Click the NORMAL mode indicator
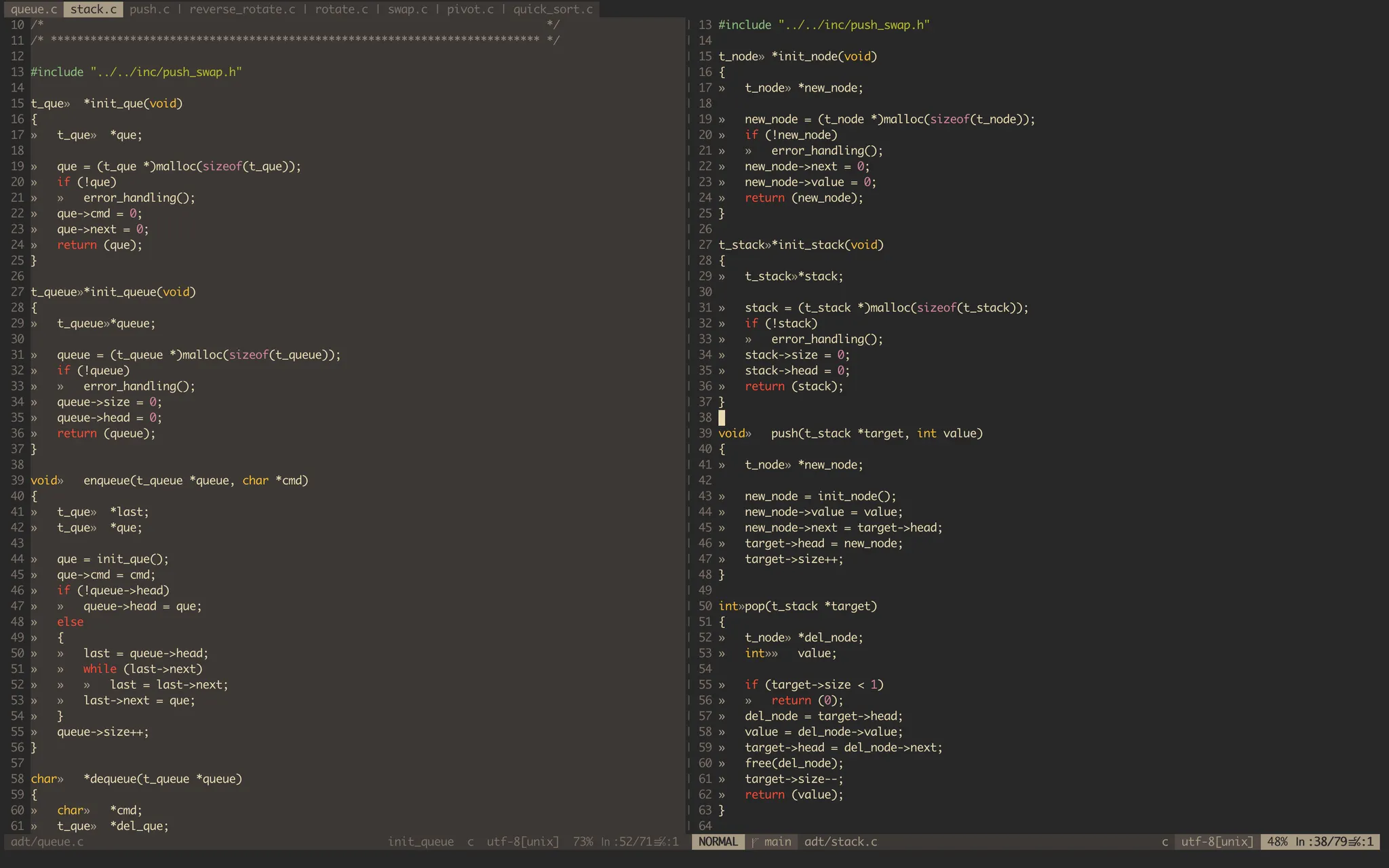The height and width of the screenshot is (868, 1389). 718,842
